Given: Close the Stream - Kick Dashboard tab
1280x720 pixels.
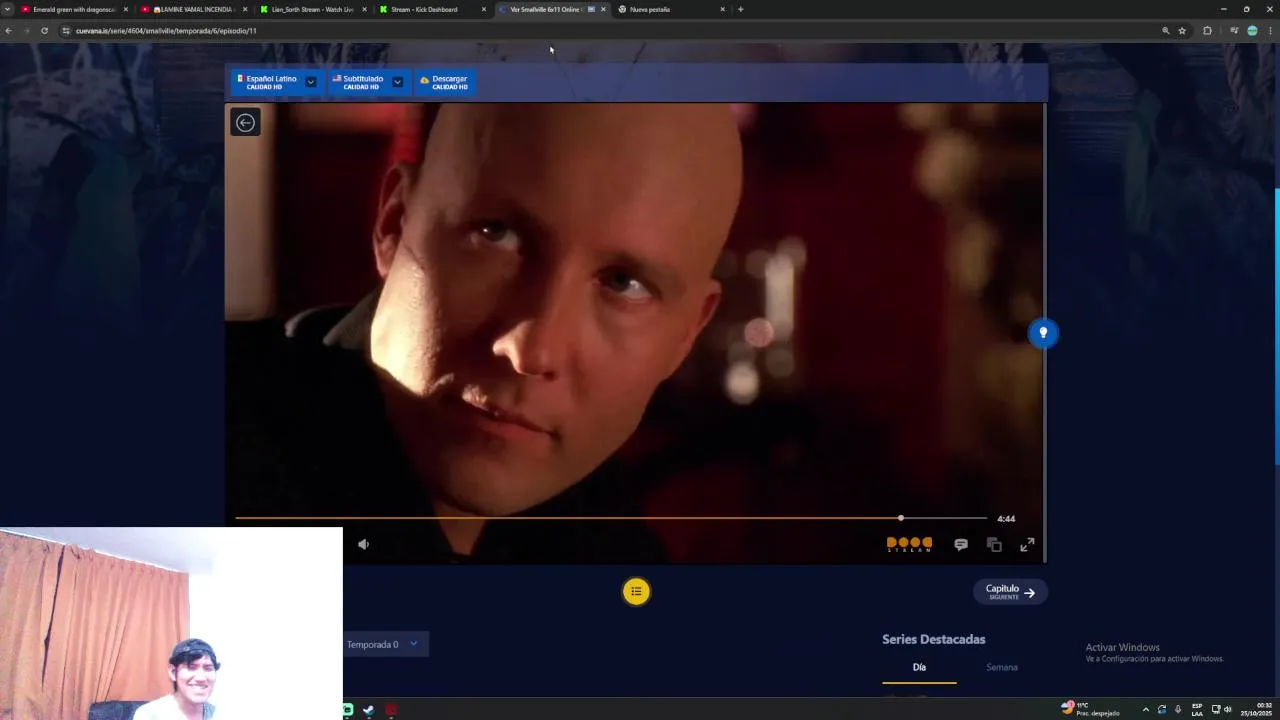Looking at the screenshot, I should pos(484,9).
